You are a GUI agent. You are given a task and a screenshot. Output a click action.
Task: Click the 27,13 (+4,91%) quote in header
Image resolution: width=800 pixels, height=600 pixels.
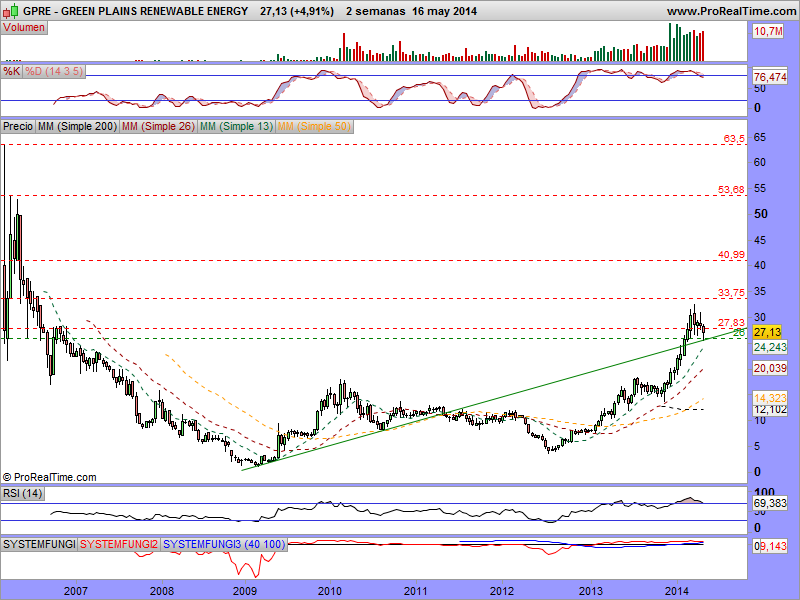click(297, 11)
